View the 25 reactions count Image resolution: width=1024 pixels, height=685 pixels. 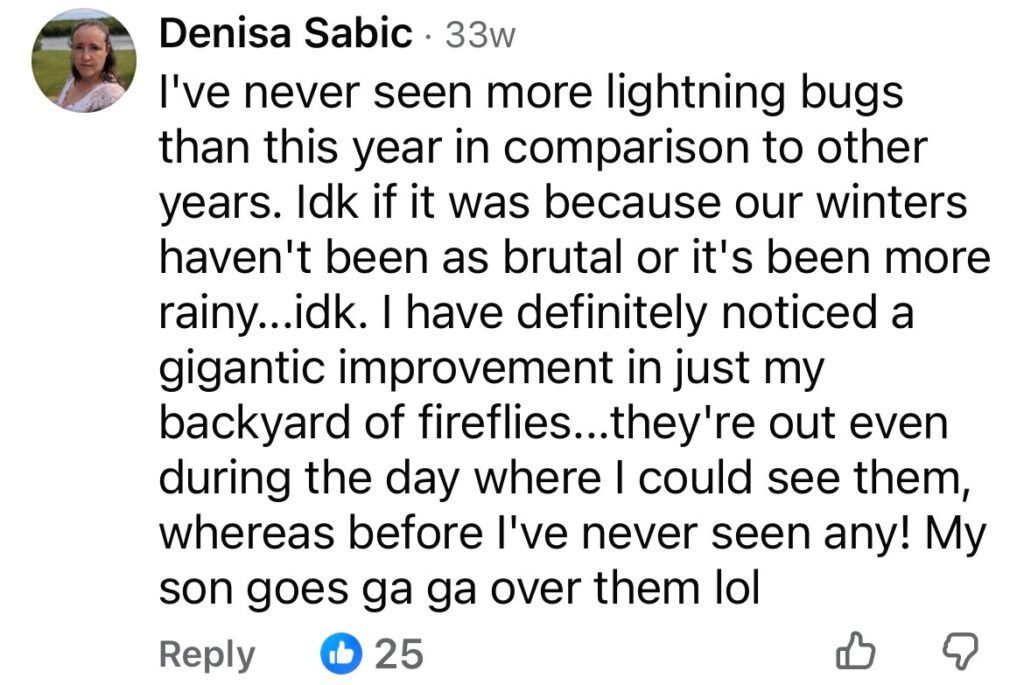coord(398,654)
